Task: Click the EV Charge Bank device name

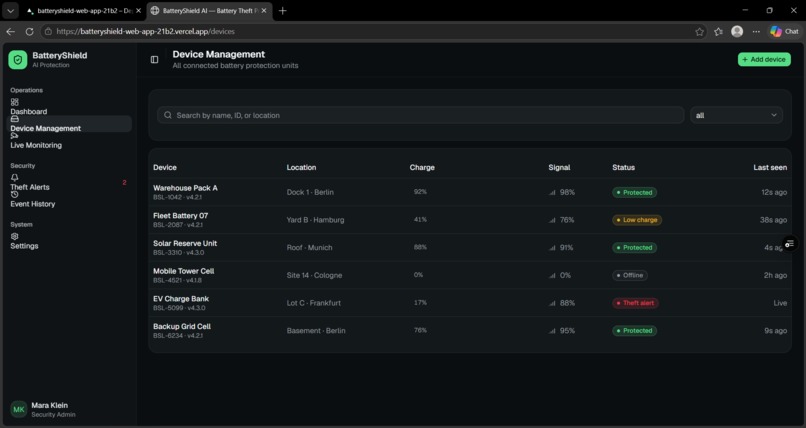Action: 181,299
